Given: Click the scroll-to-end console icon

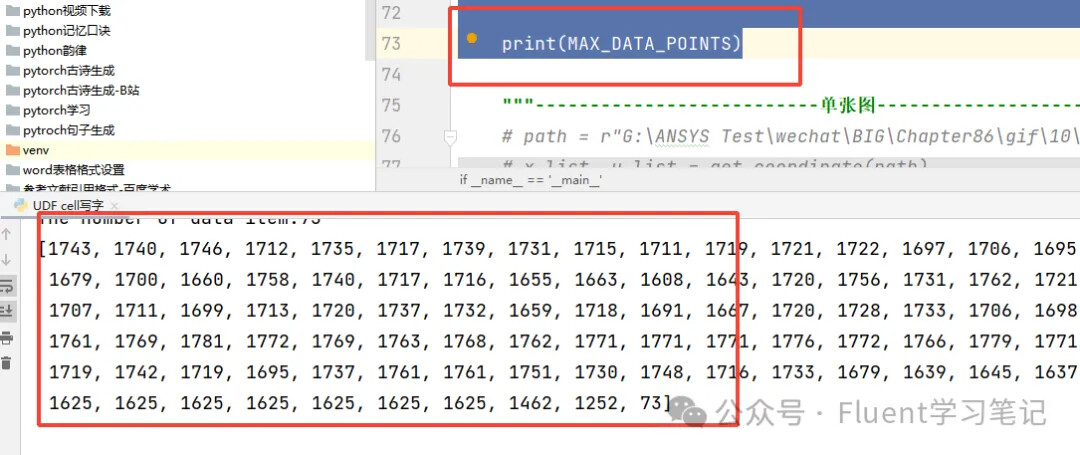Looking at the screenshot, I should coord(7,311).
